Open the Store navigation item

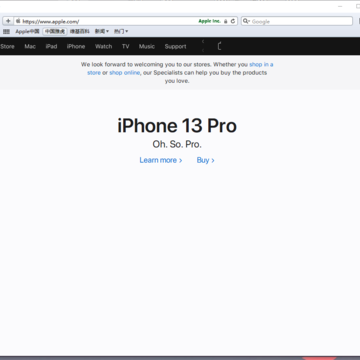point(7,46)
